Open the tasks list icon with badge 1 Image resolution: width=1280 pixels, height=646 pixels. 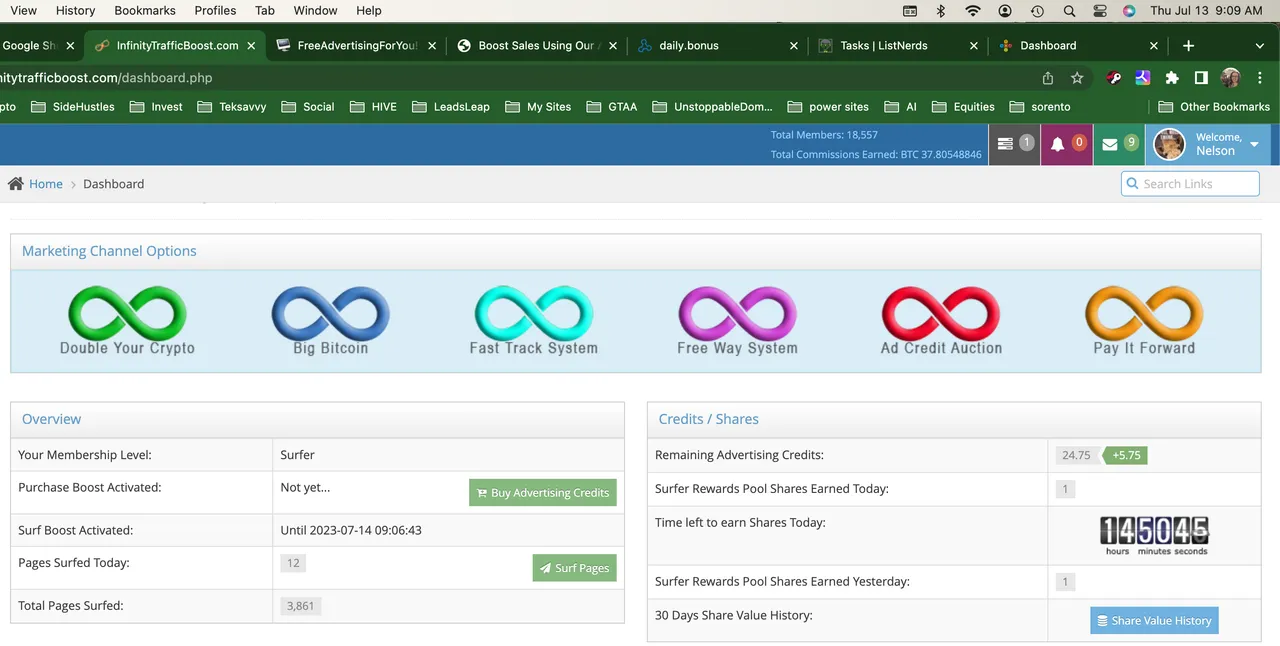1014,144
